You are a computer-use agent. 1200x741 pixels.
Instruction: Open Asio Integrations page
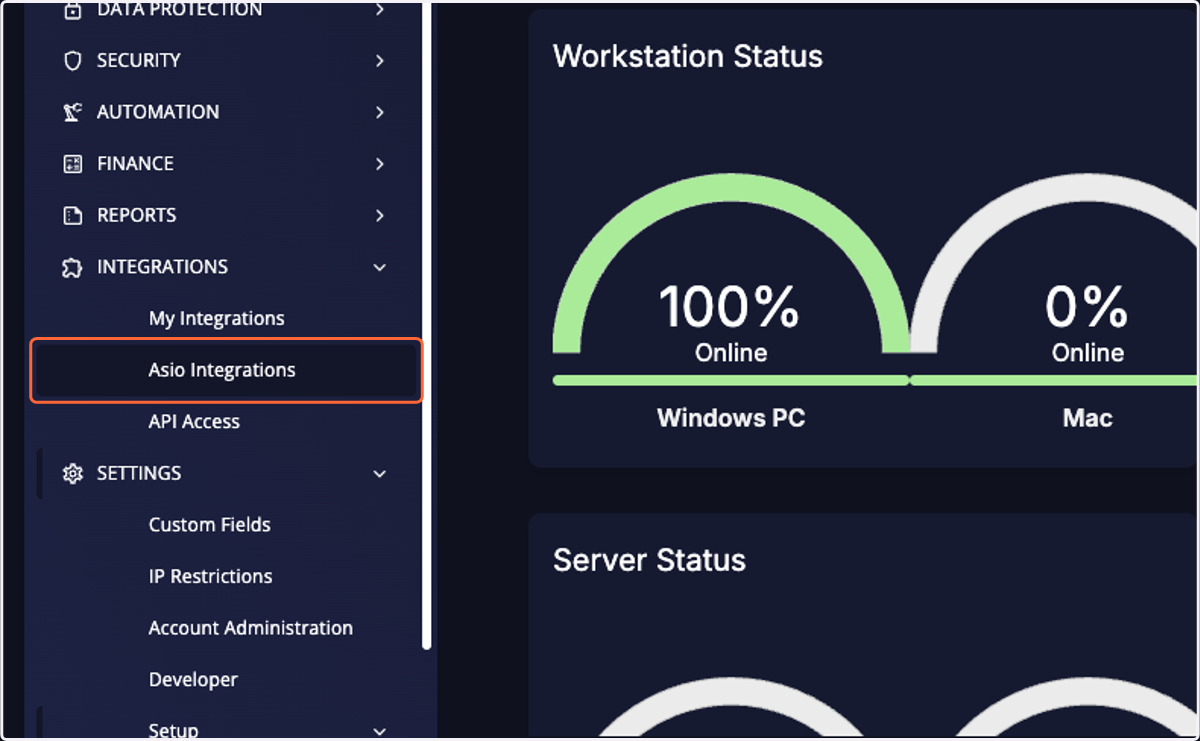(x=227, y=371)
